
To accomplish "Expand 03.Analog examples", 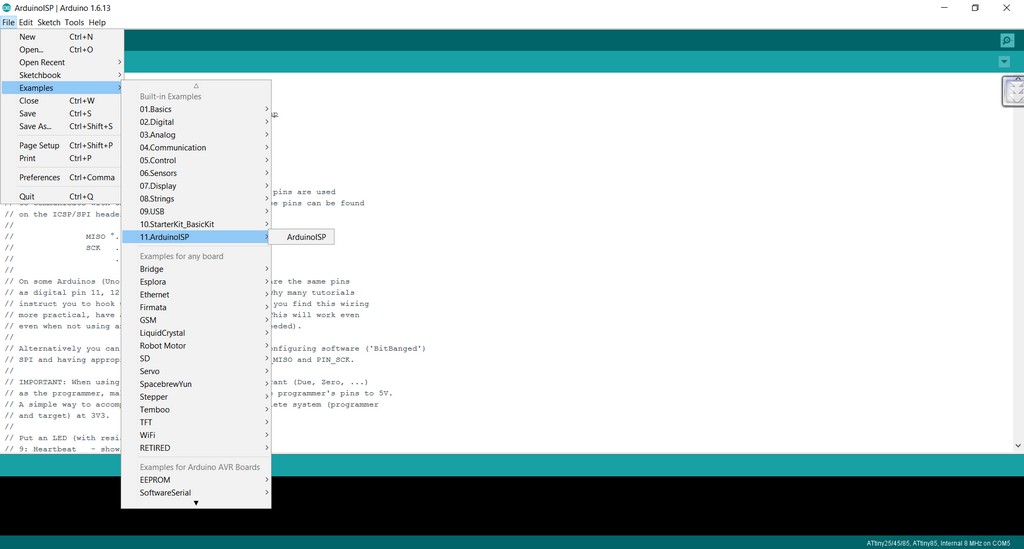I will 196,135.
